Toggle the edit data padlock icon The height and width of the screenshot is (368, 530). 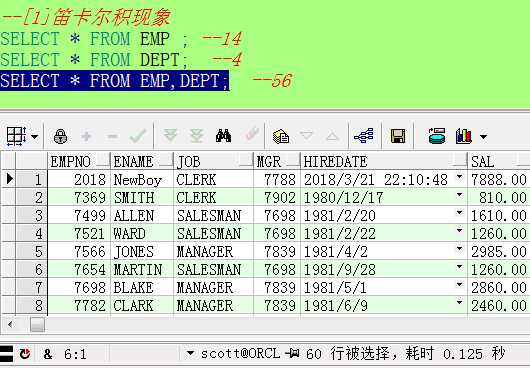[61, 137]
